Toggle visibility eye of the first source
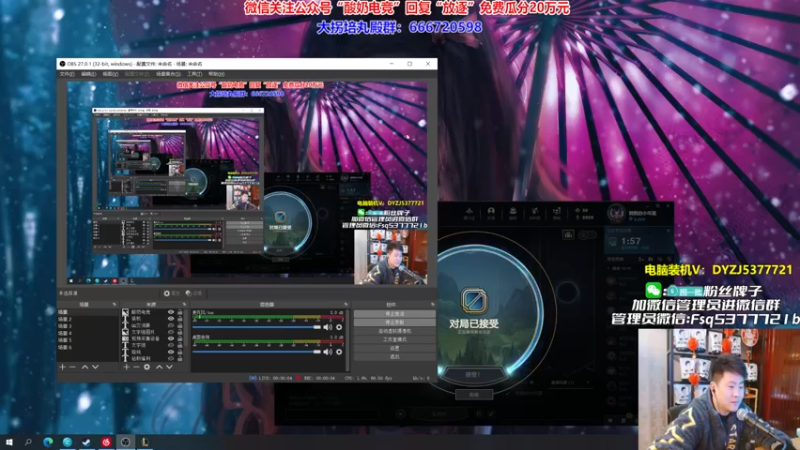800x450 pixels. (x=171, y=312)
